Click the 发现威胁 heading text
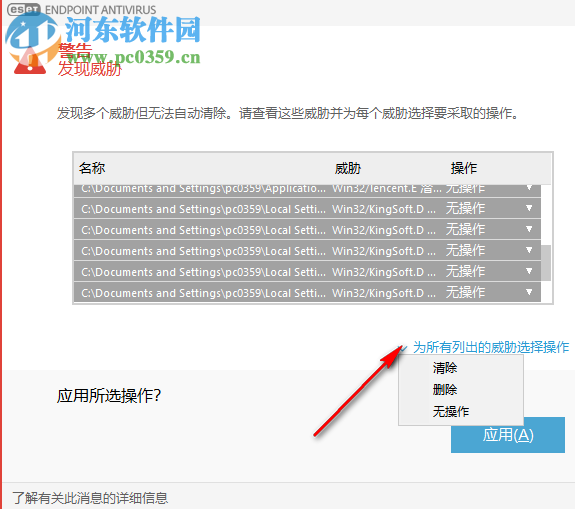Viewport: 575px width, 509px height. 89,69
